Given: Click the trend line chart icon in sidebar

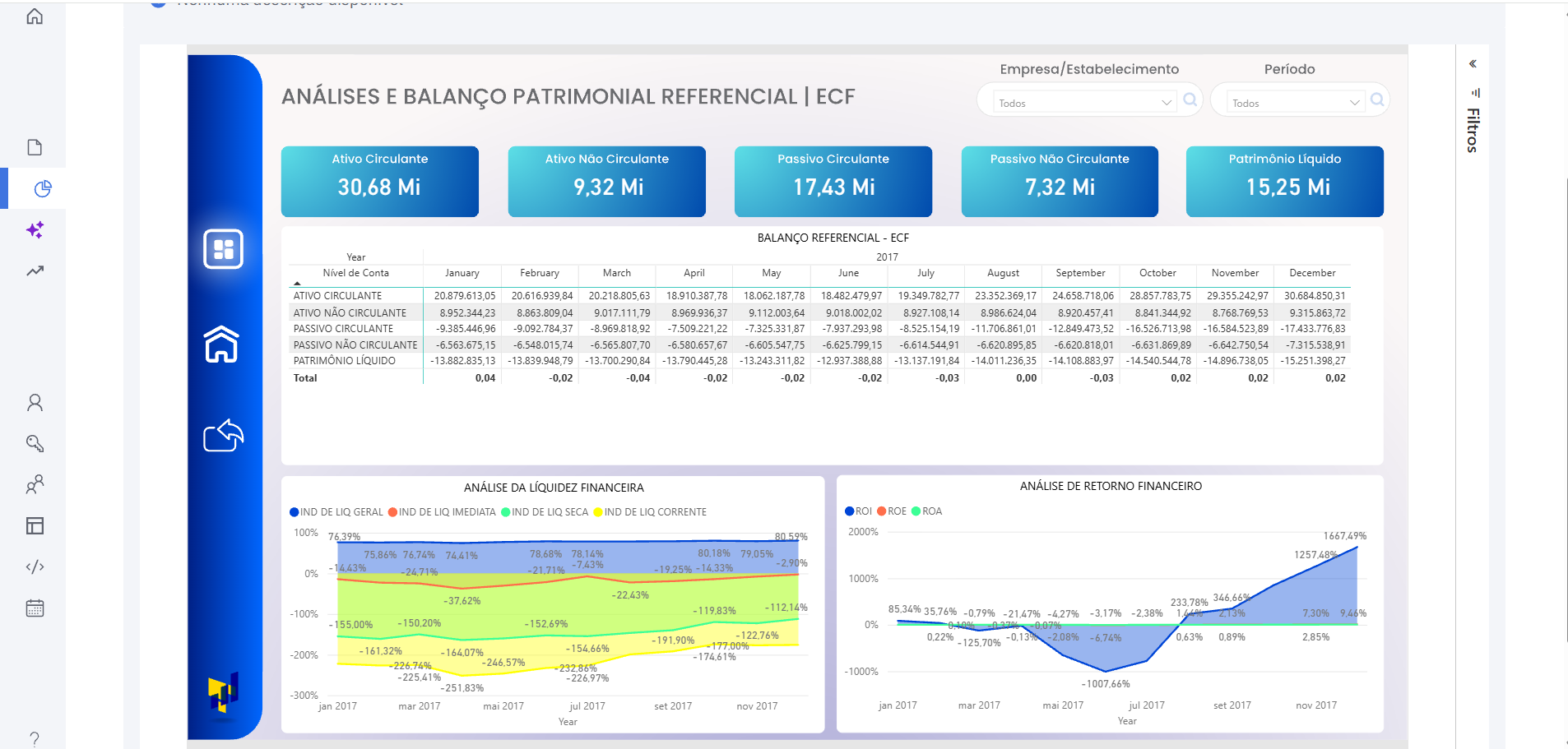Looking at the screenshot, I should [35, 270].
